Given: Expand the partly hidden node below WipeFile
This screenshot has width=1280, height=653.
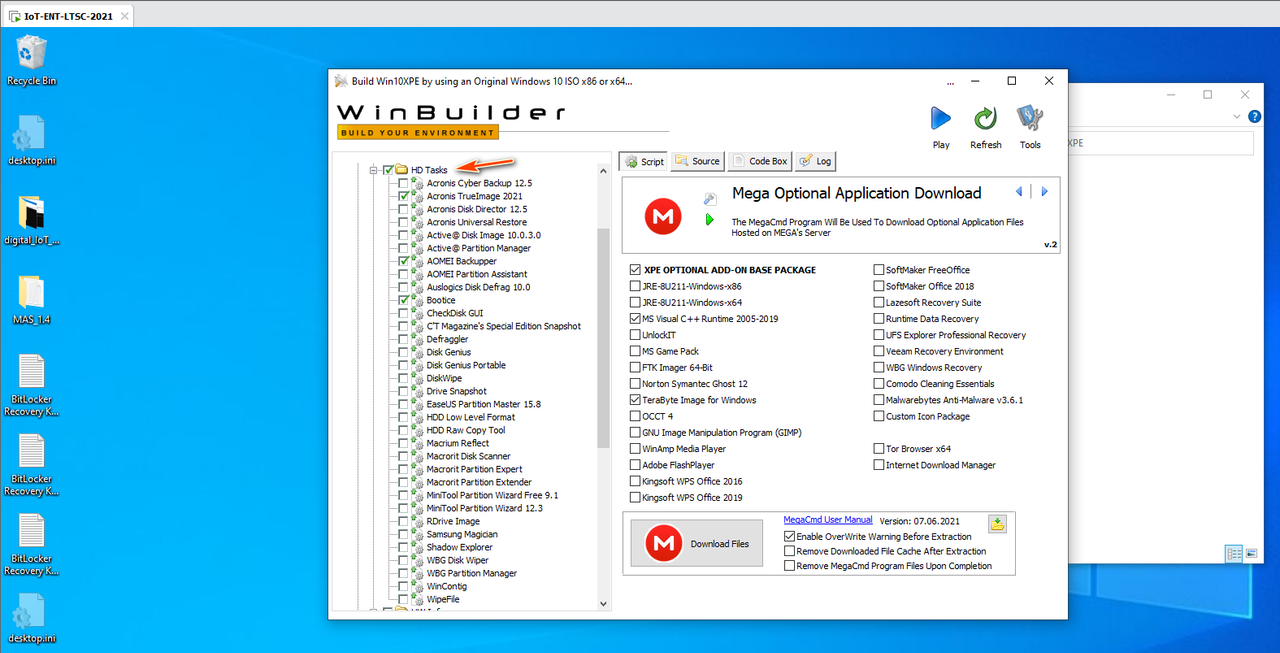Looking at the screenshot, I should pos(373,610).
